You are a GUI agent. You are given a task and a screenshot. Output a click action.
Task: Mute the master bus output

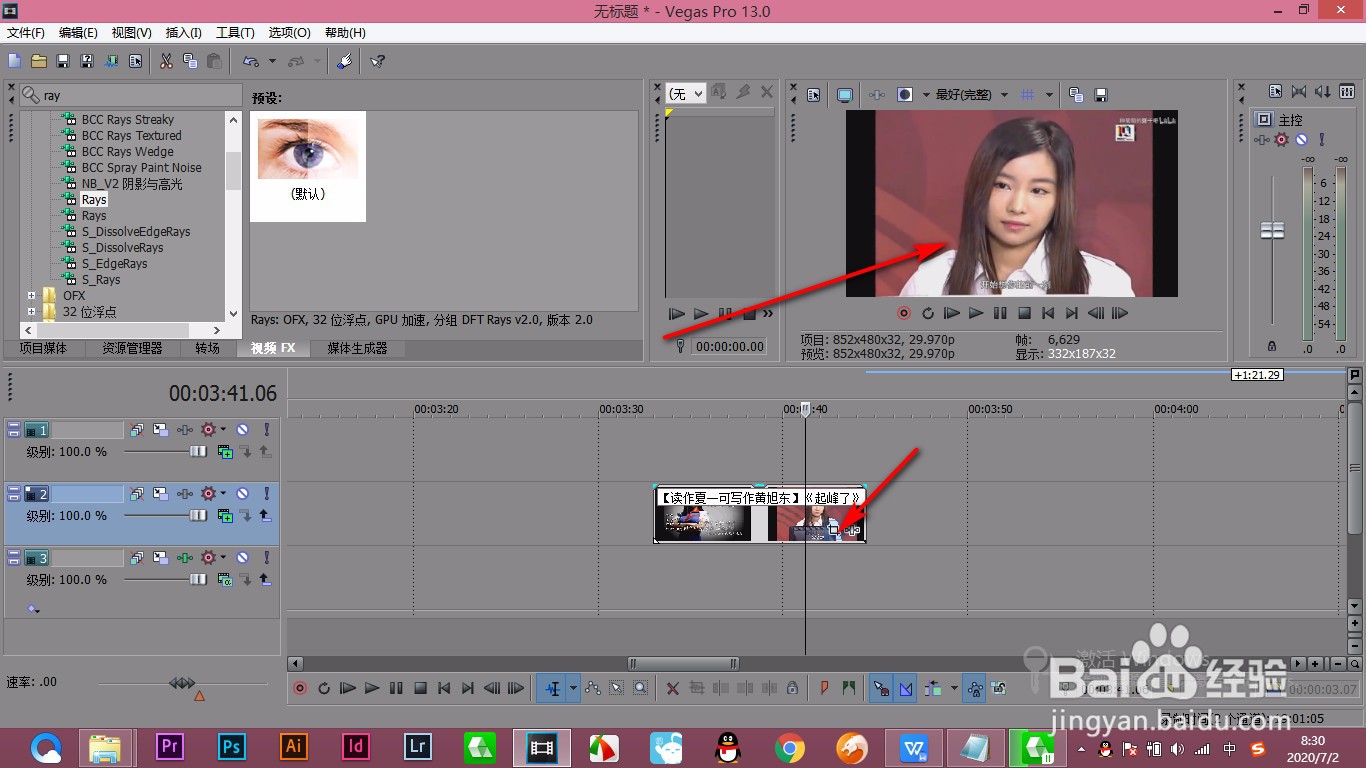pyautogui.click(x=1302, y=140)
